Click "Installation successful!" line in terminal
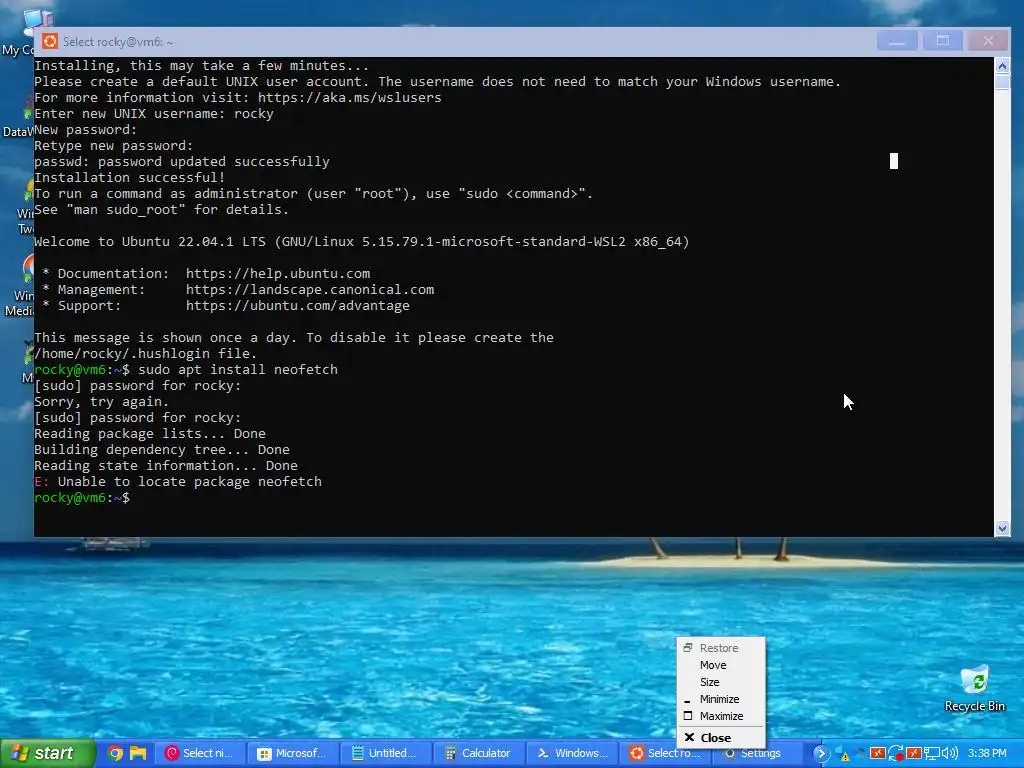Image resolution: width=1024 pixels, height=768 pixels. pos(129,177)
